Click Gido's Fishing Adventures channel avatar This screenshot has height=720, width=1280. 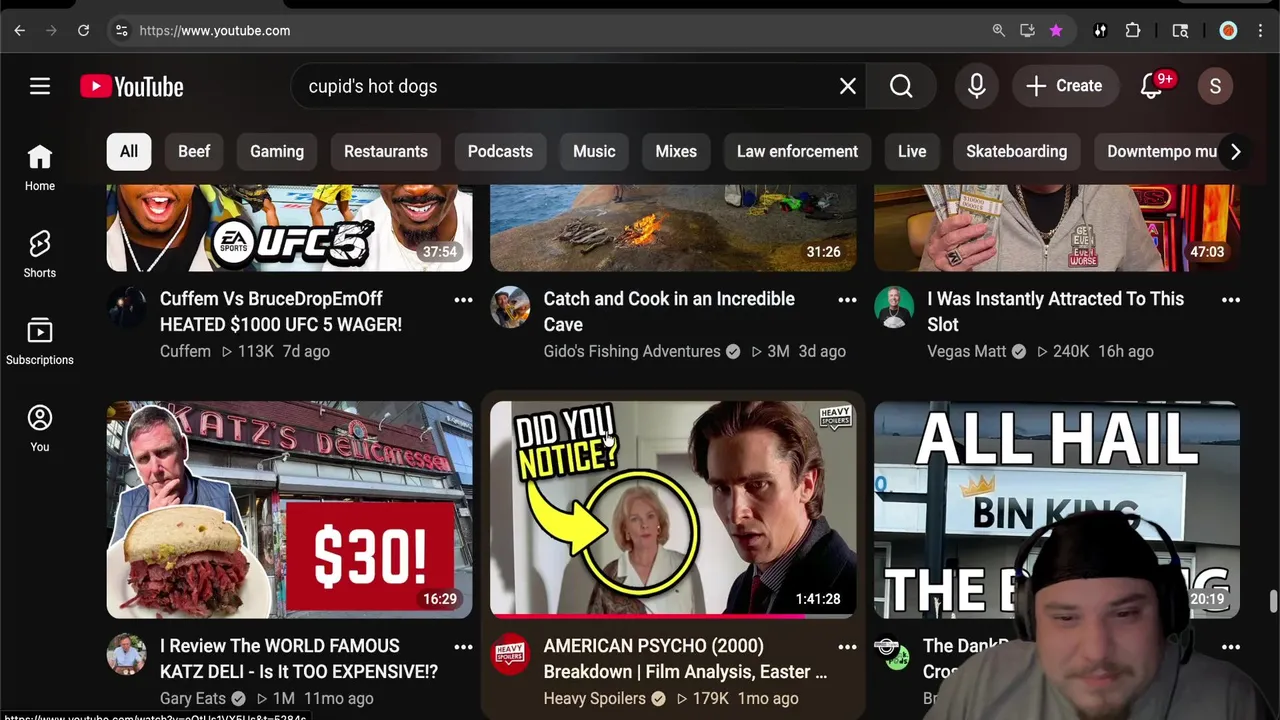coord(510,307)
